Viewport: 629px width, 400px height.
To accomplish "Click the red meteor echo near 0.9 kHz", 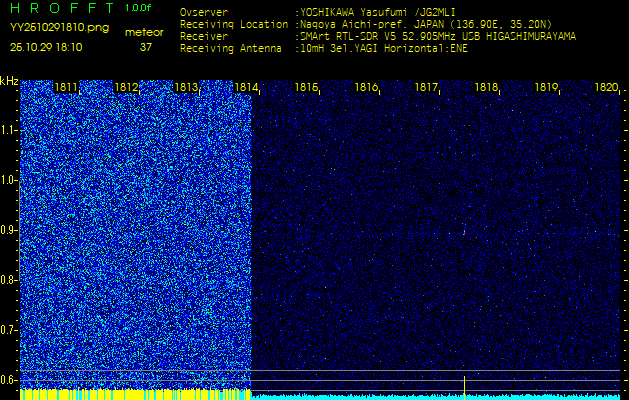I will coord(464,231).
